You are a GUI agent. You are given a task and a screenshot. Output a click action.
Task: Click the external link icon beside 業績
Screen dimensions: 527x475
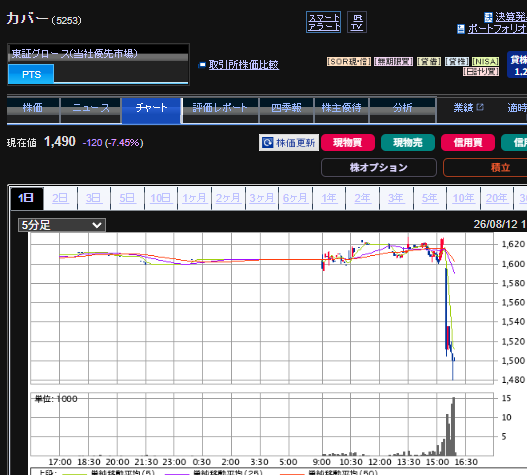pos(480,107)
